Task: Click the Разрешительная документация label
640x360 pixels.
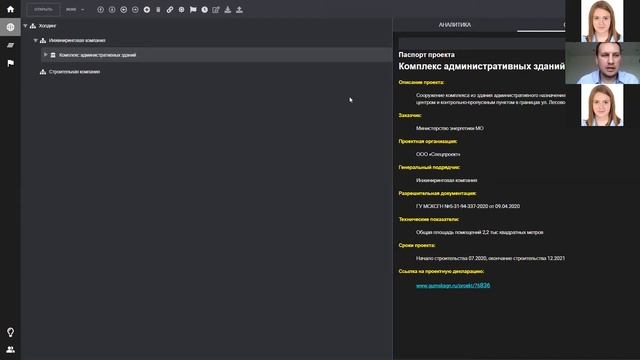Action: click(x=438, y=193)
